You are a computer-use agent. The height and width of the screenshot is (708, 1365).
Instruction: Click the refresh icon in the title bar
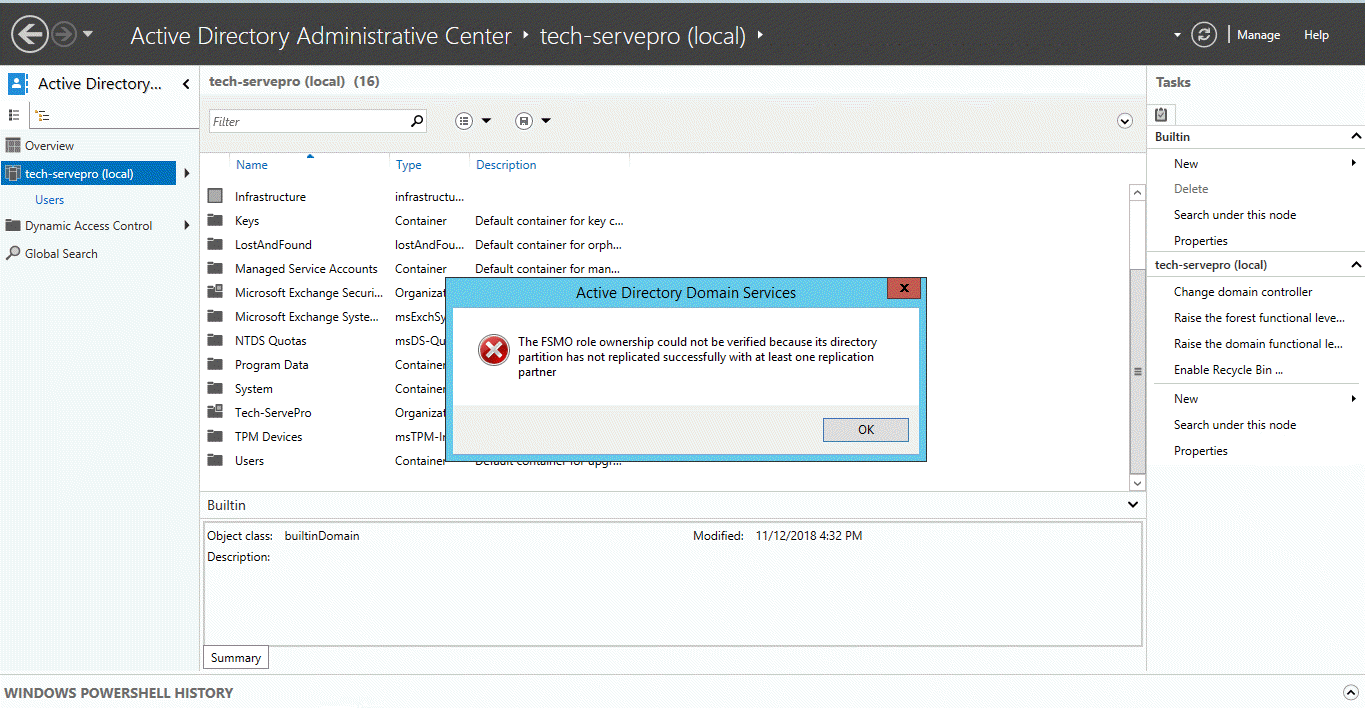click(x=1204, y=33)
